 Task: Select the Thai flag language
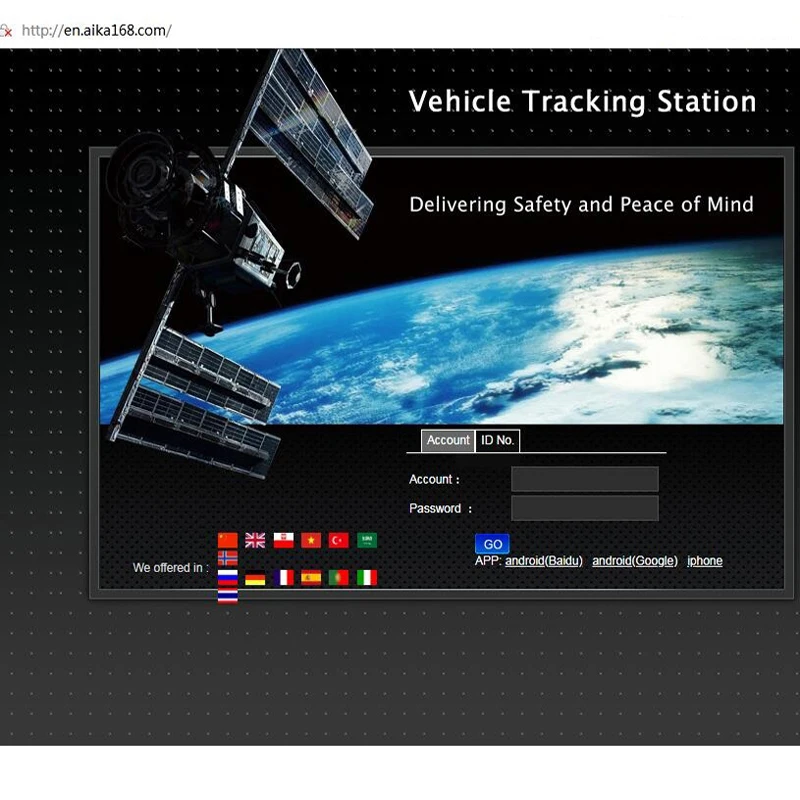click(x=228, y=595)
